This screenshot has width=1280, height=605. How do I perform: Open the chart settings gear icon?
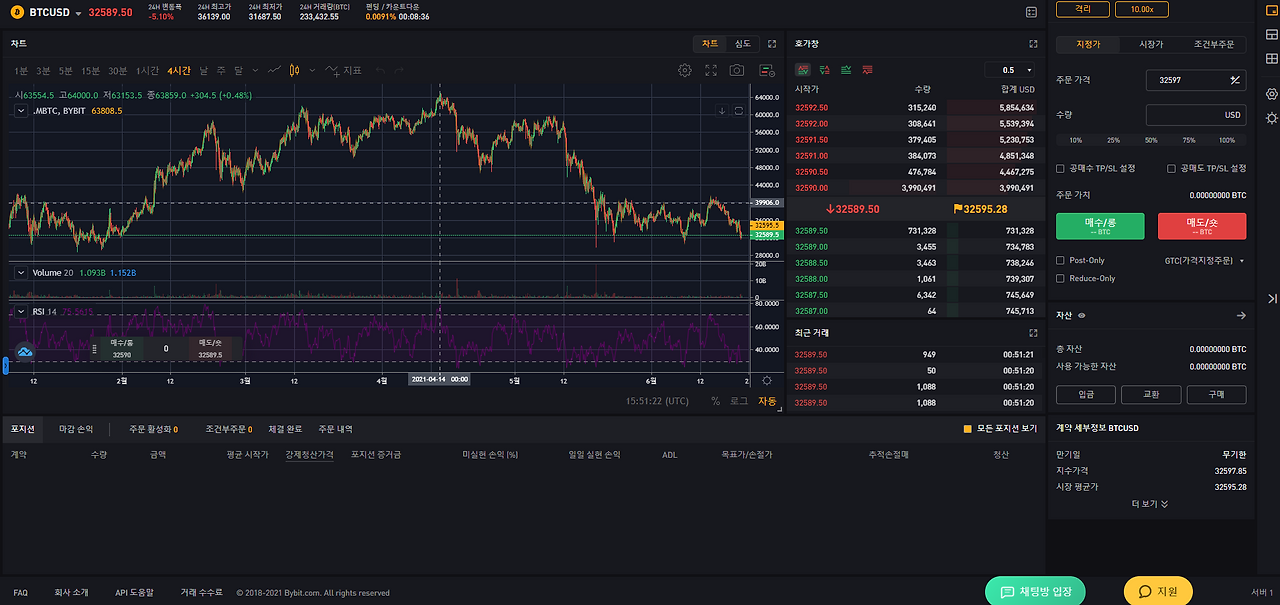(x=685, y=70)
